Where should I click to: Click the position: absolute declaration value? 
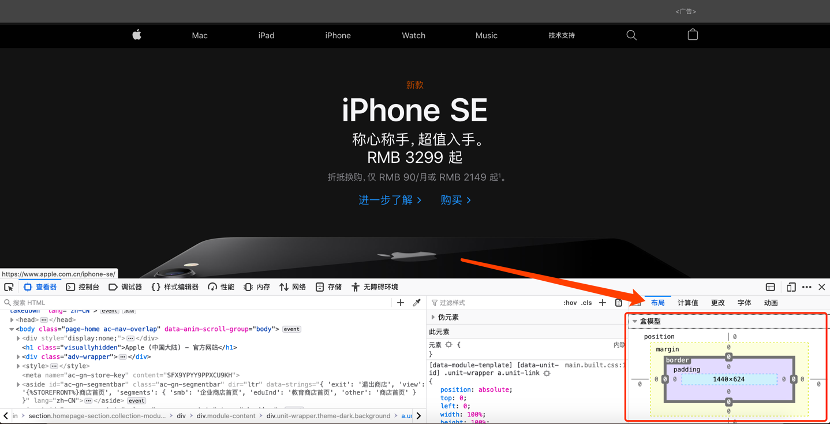coord(495,390)
